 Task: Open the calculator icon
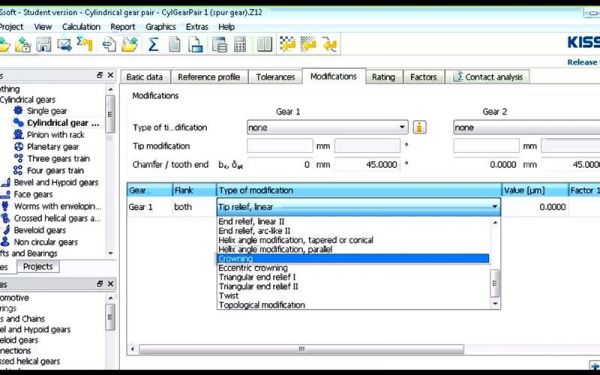pos(240,45)
